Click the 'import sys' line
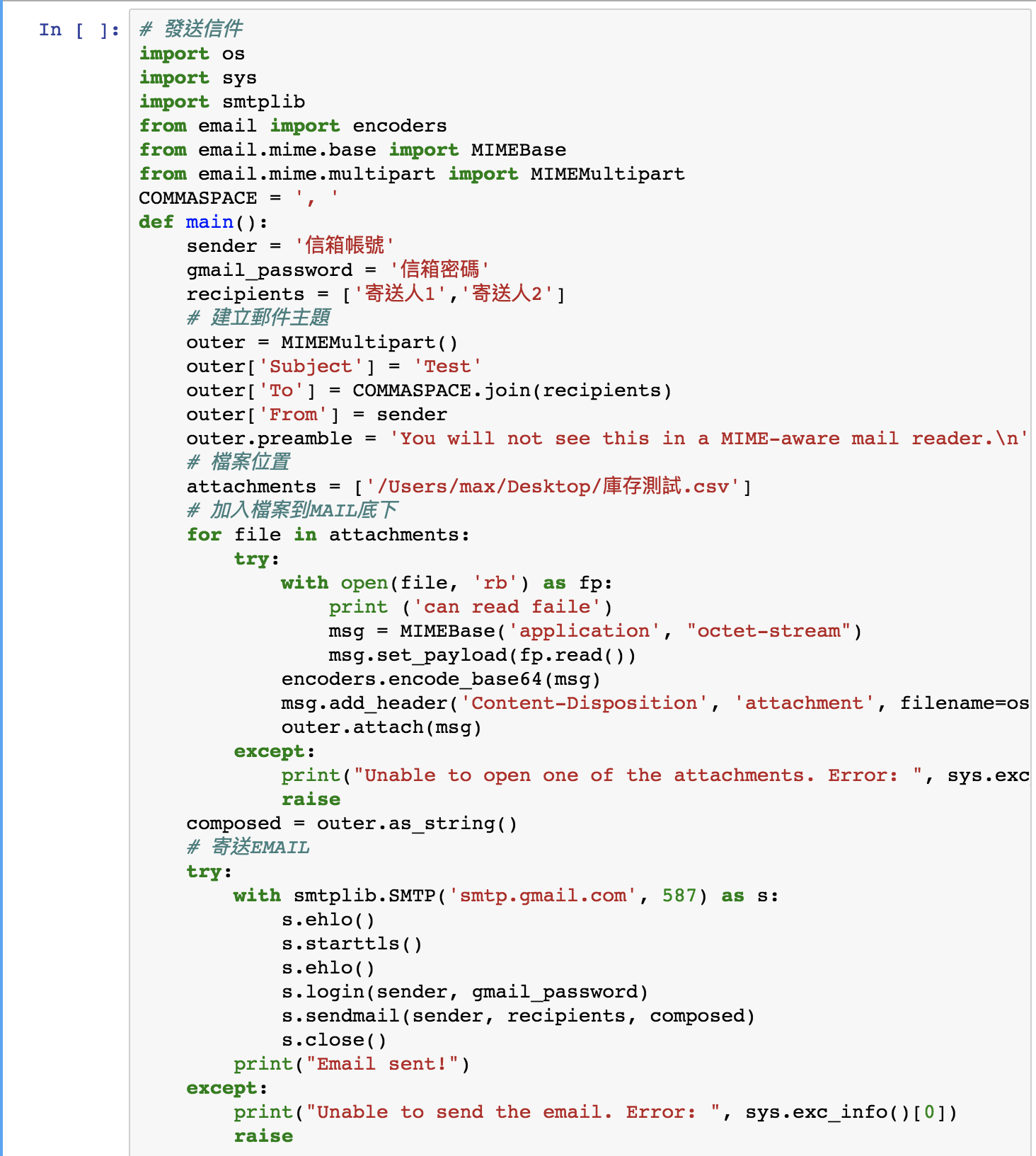1036x1156 pixels. tap(197, 78)
